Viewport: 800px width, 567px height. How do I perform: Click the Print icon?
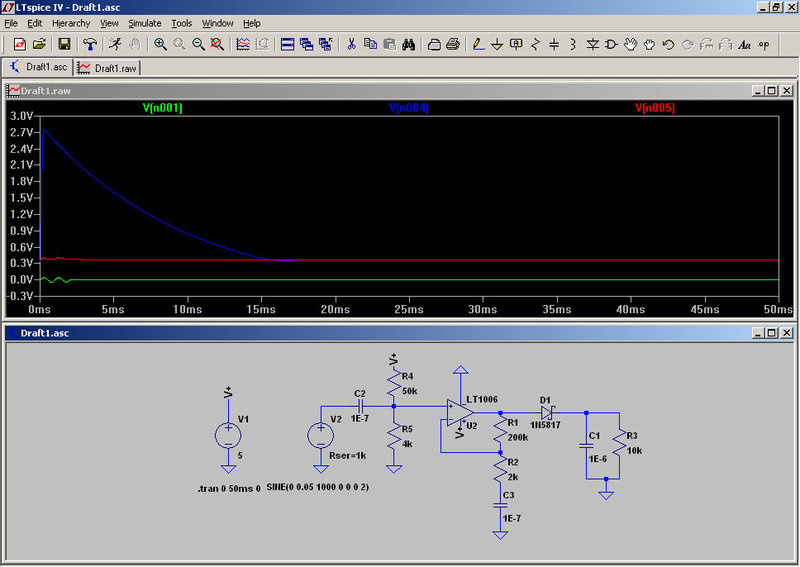click(x=453, y=44)
